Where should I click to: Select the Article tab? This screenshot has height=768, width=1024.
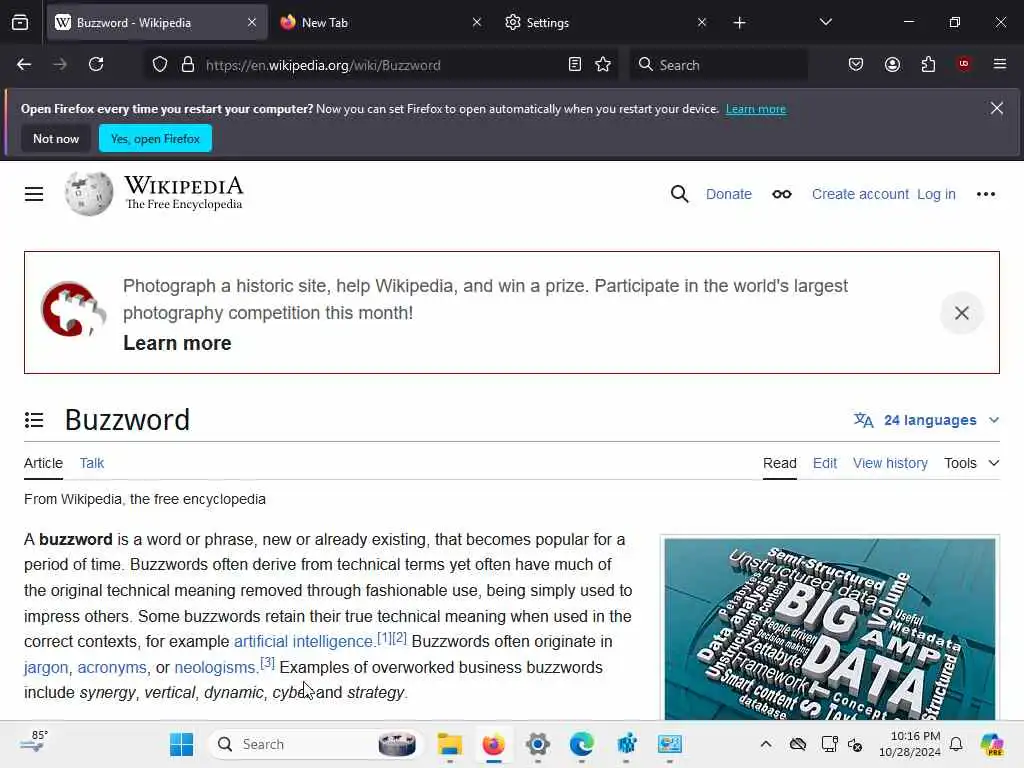43,463
